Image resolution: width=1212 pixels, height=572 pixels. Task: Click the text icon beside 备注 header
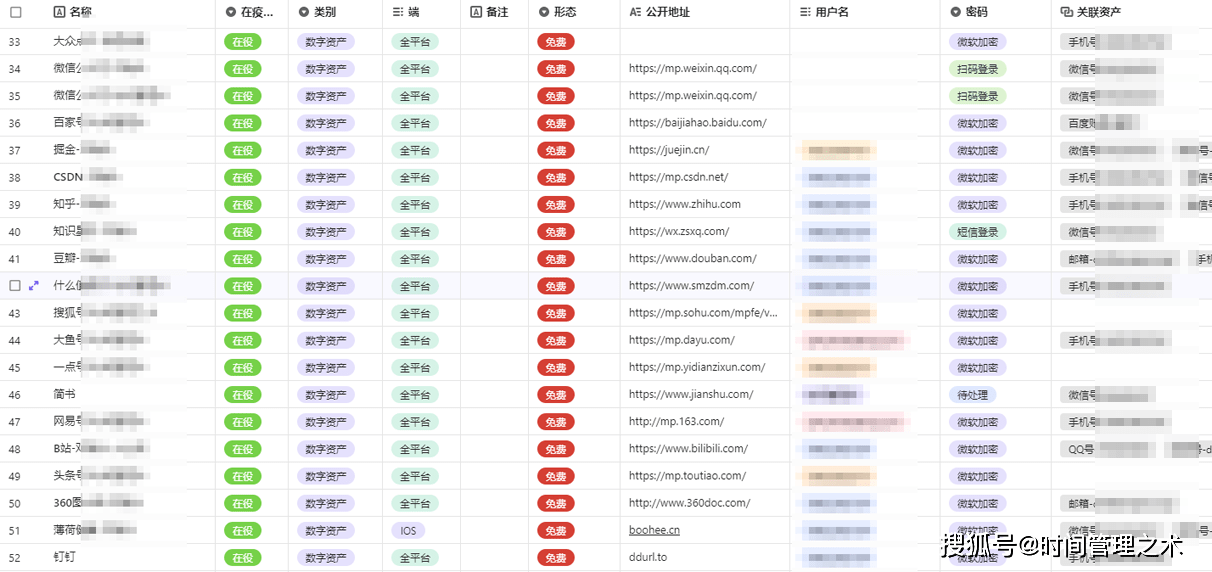[476, 12]
